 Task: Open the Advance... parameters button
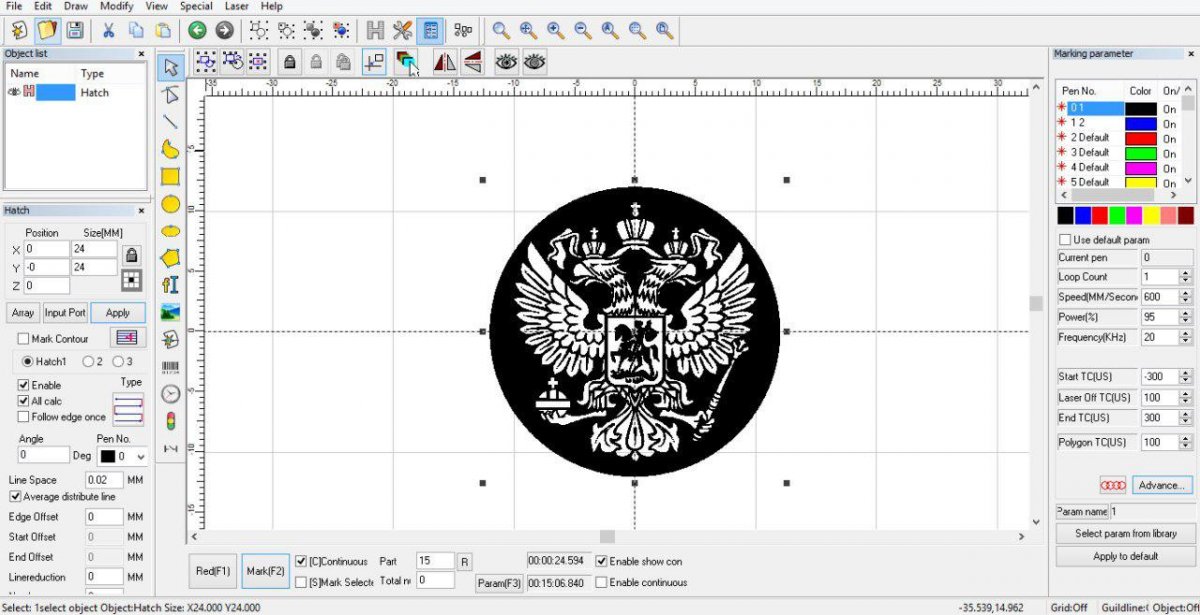(1162, 485)
